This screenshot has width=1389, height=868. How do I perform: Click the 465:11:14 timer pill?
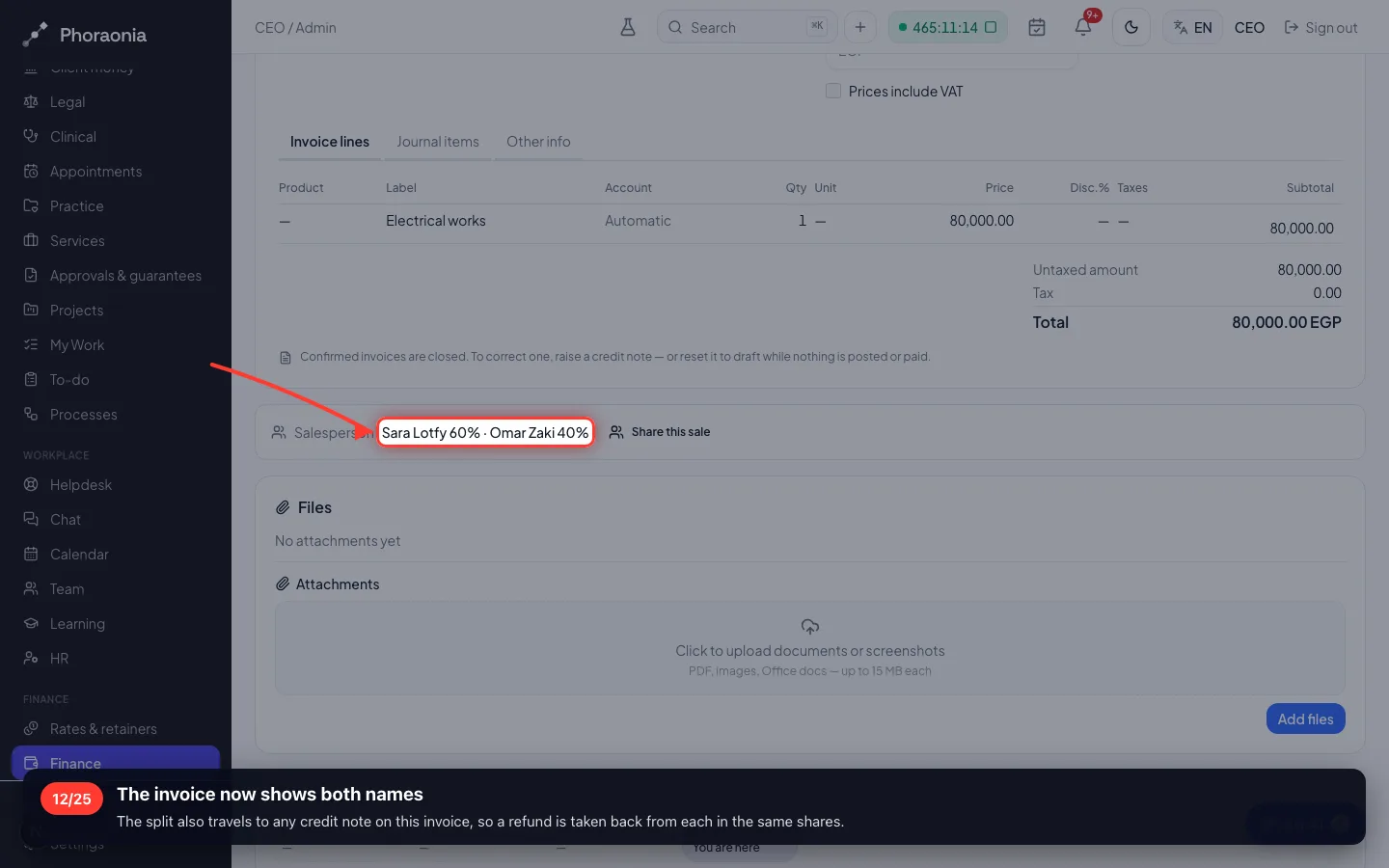(948, 27)
